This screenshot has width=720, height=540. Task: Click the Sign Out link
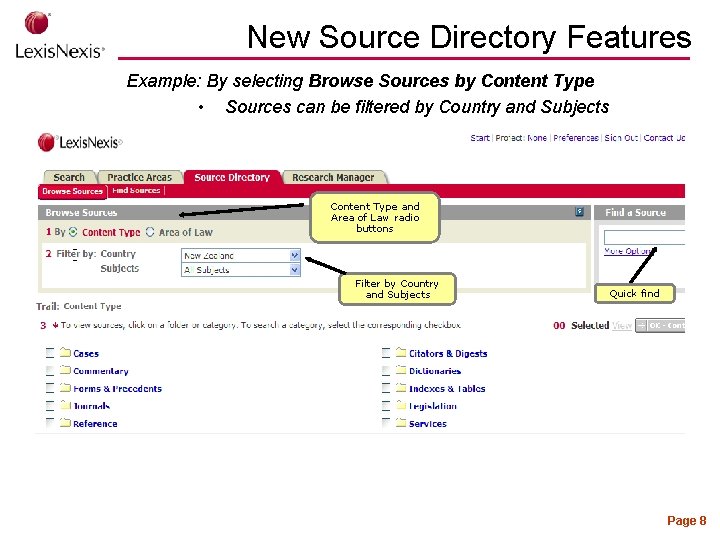pos(621,138)
